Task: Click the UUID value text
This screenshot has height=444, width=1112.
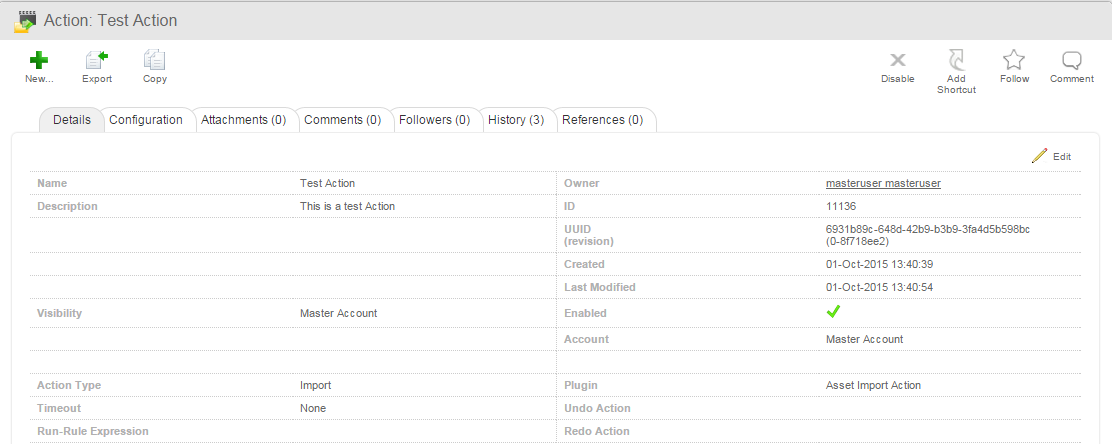Action: 928,229
